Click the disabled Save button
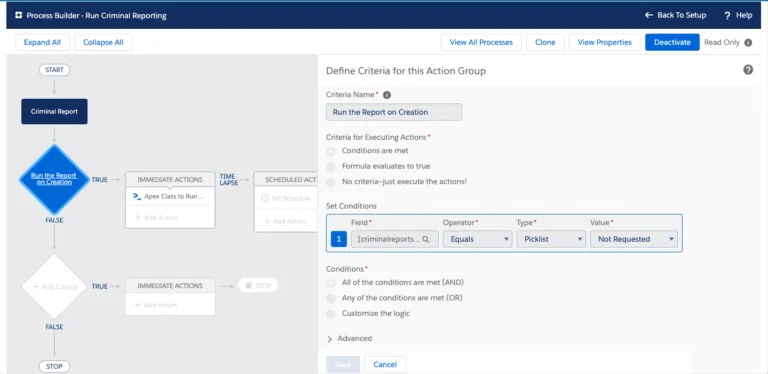The height and width of the screenshot is (374, 768). [x=343, y=364]
